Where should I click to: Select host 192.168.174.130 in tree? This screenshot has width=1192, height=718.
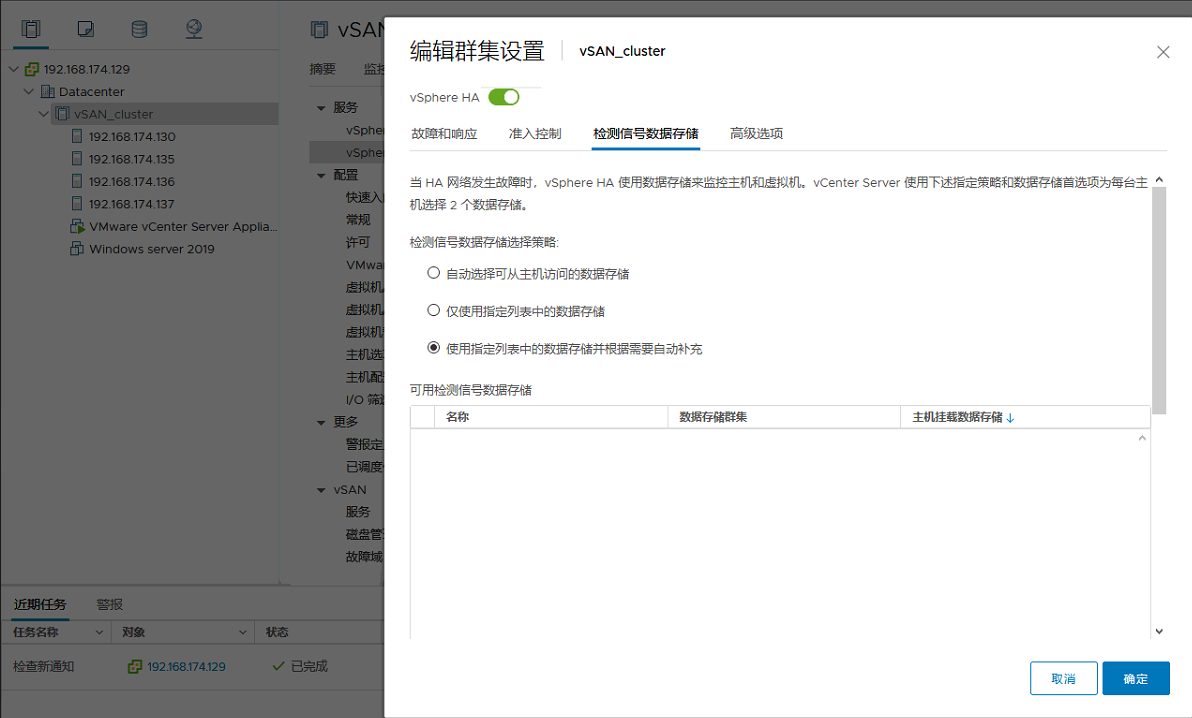(x=132, y=137)
